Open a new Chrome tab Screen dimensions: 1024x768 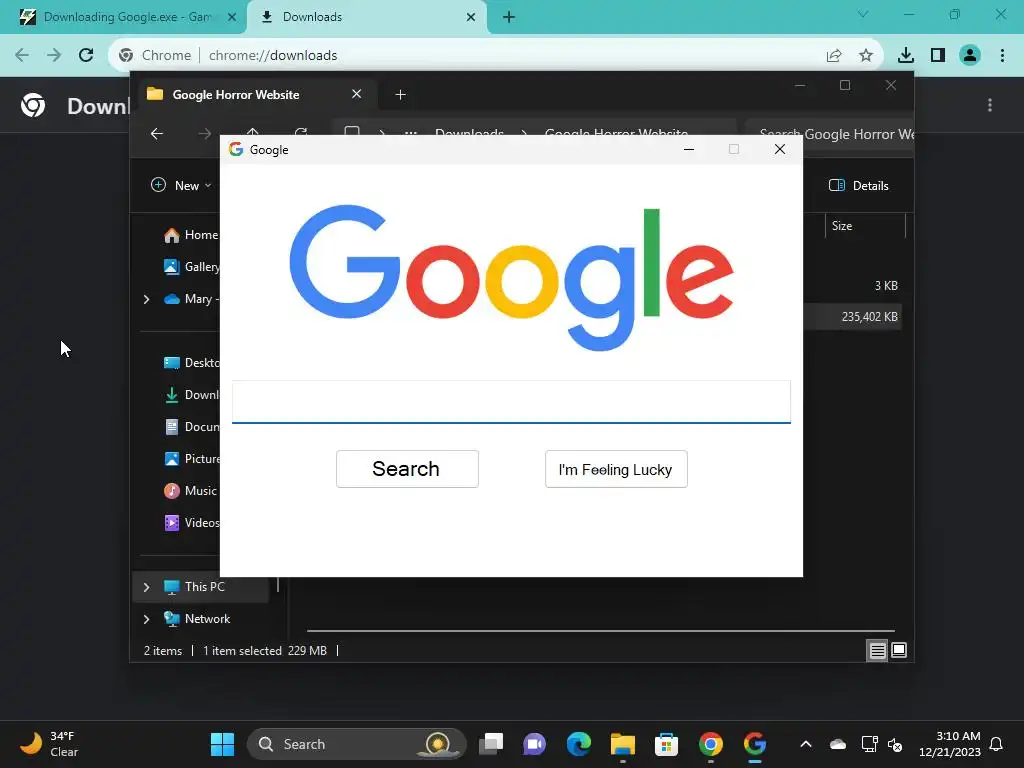(509, 17)
